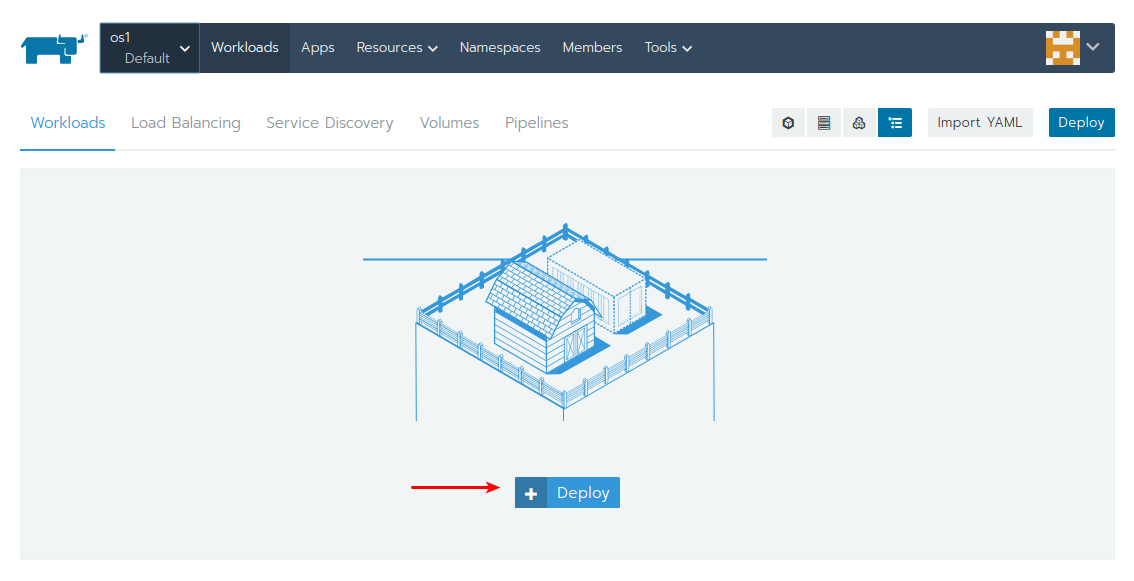Select the Volumes tab
This screenshot has height=581, width=1134.
(449, 122)
